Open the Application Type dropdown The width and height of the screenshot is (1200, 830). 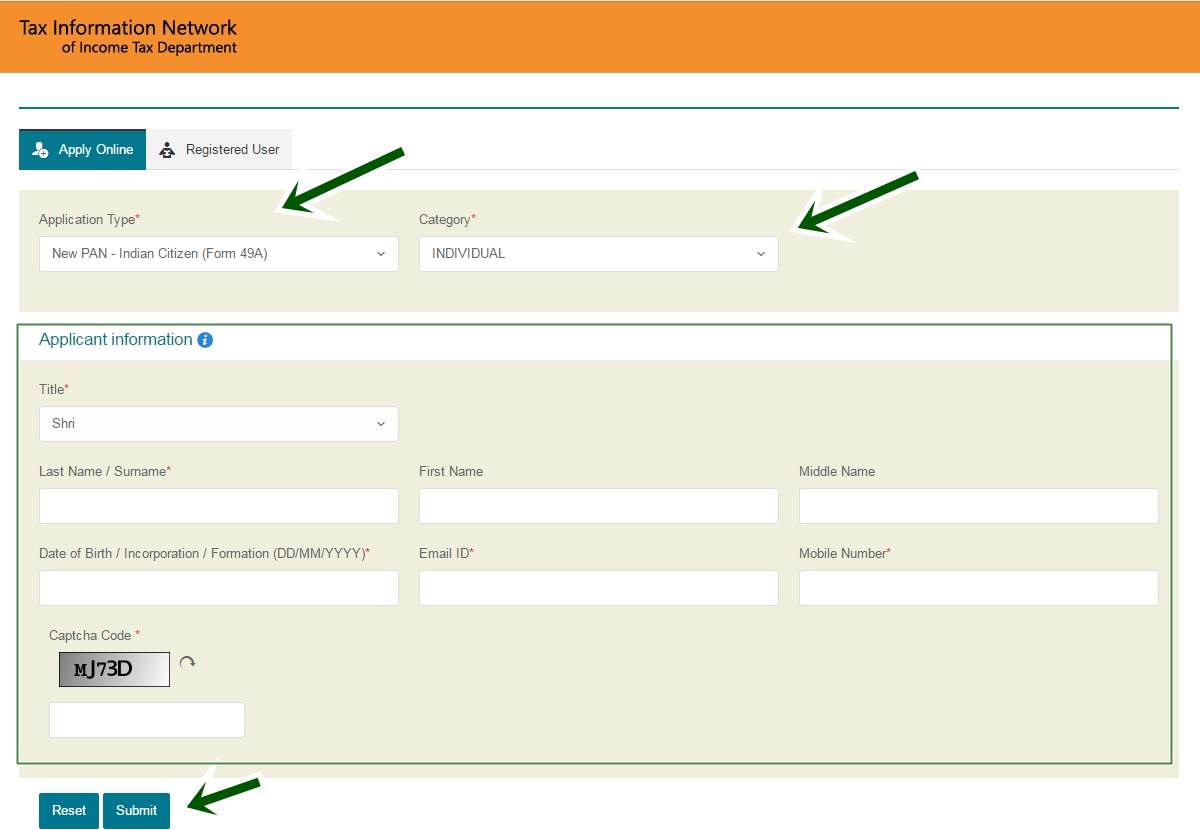(218, 253)
